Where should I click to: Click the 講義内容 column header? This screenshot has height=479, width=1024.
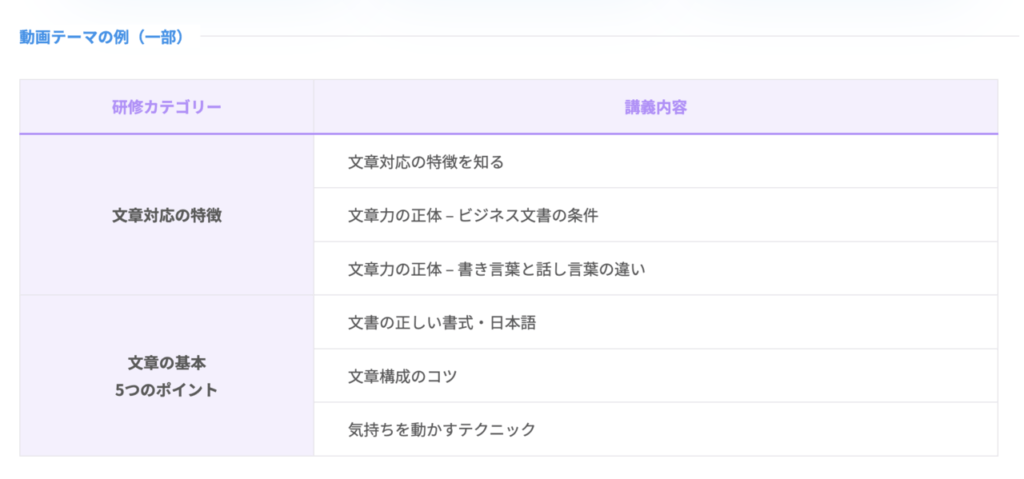[x=655, y=107]
